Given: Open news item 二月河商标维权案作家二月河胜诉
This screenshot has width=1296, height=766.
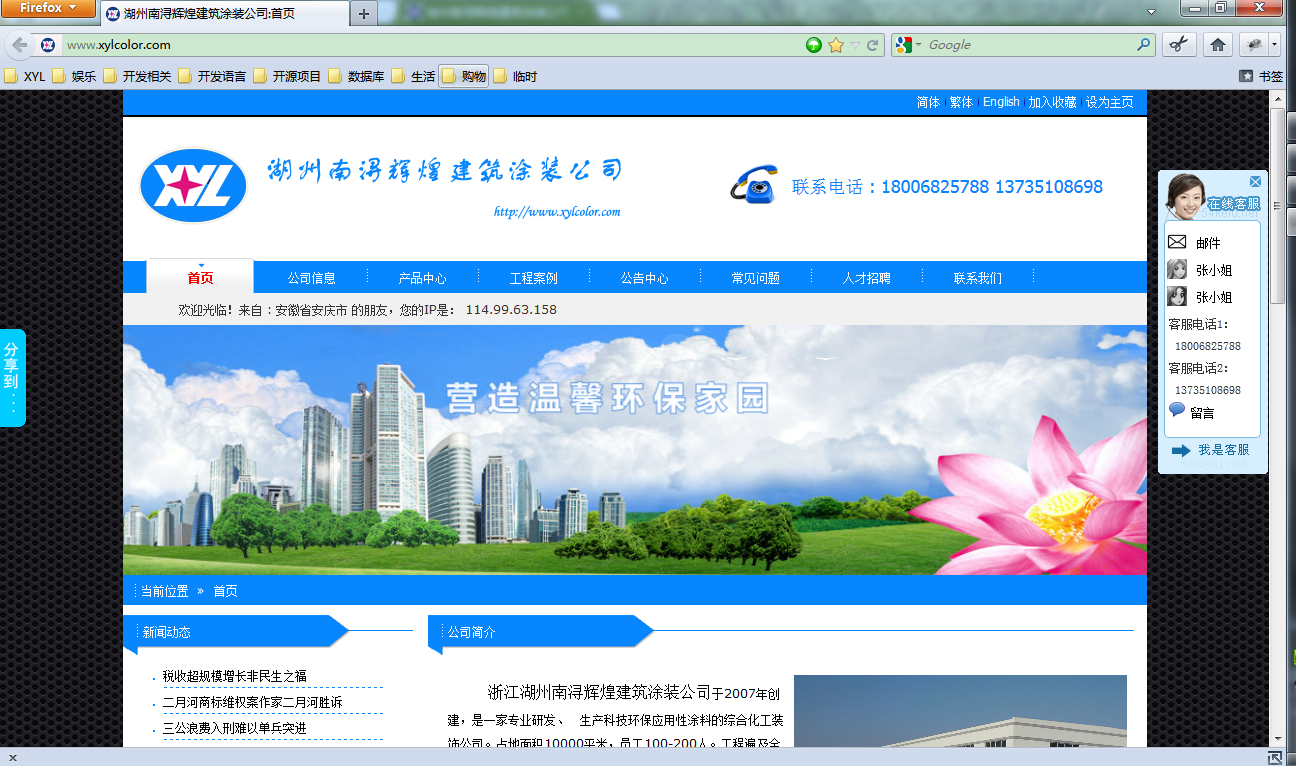Looking at the screenshot, I should 252,702.
